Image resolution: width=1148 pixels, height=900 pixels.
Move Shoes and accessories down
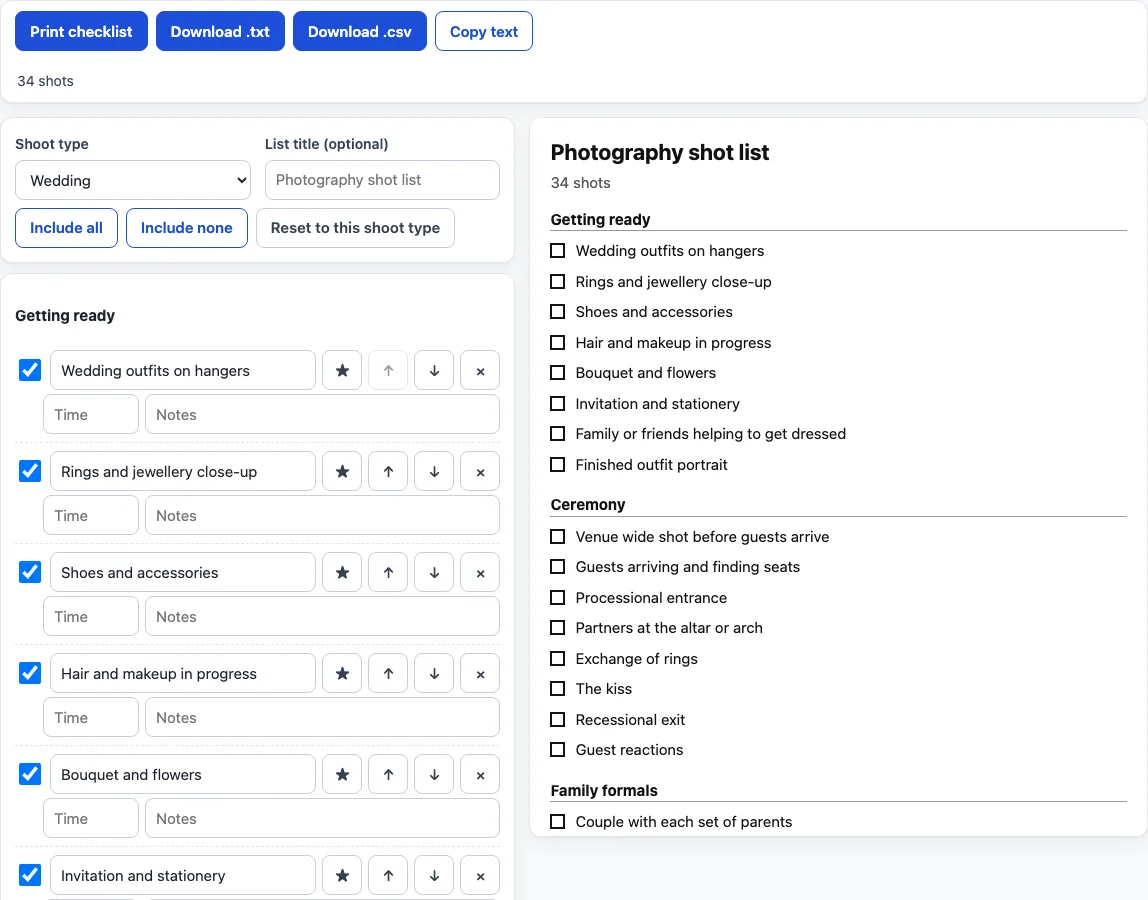(434, 573)
